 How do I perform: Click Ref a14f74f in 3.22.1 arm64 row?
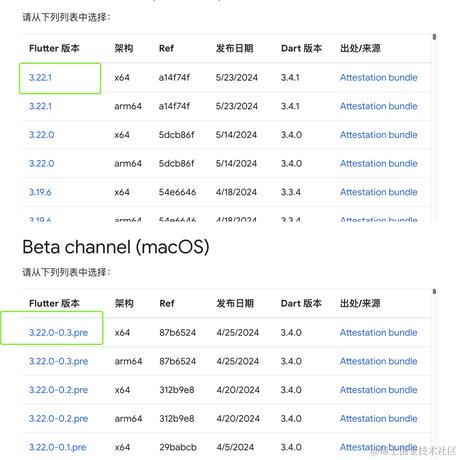coord(174,106)
